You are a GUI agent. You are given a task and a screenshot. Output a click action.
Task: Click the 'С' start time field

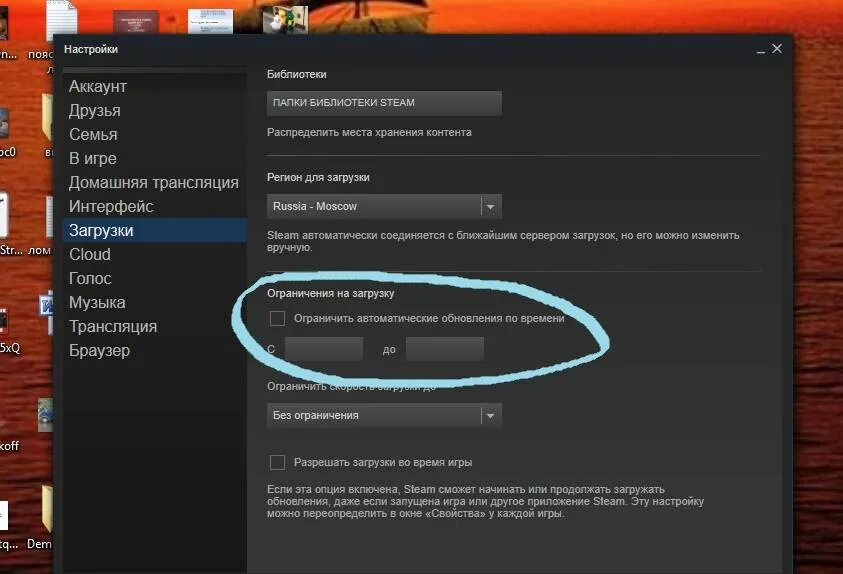(x=324, y=349)
